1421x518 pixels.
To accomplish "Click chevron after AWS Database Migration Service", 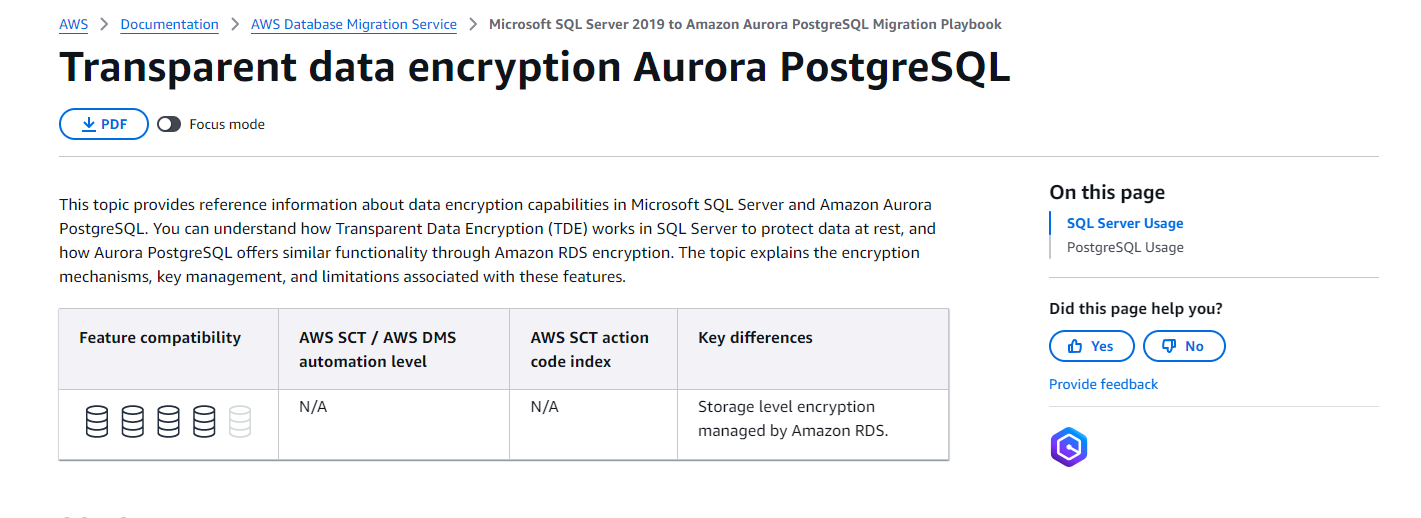I will [x=473, y=24].
